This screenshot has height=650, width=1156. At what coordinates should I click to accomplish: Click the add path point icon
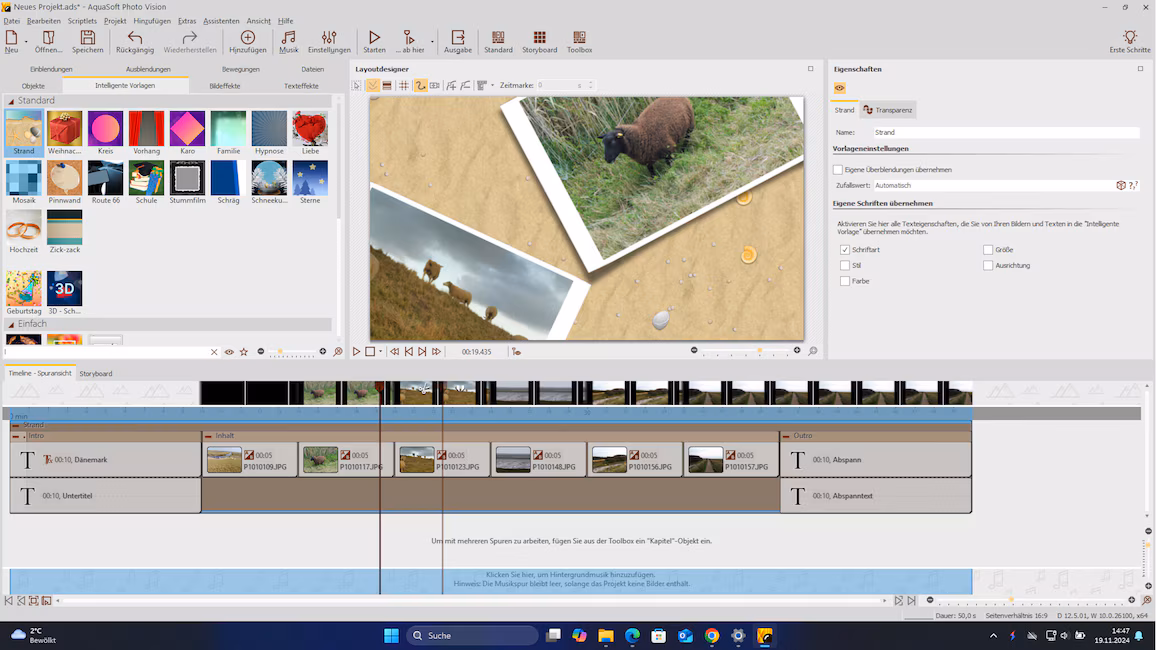point(451,85)
